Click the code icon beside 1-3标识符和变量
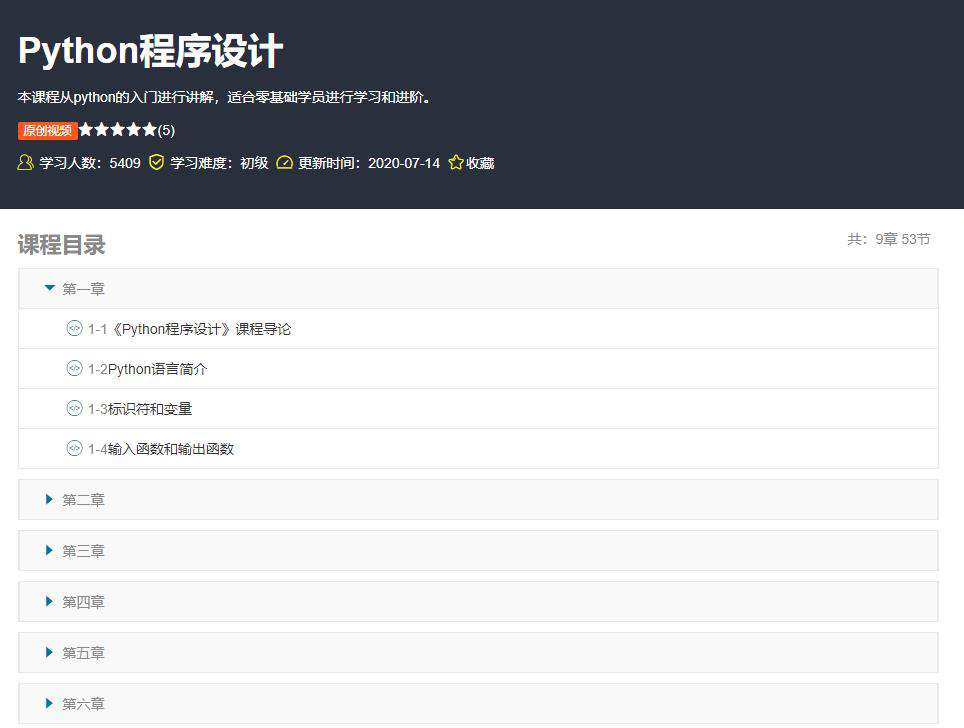The width and height of the screenshot is (964, 728). [74, 408]
